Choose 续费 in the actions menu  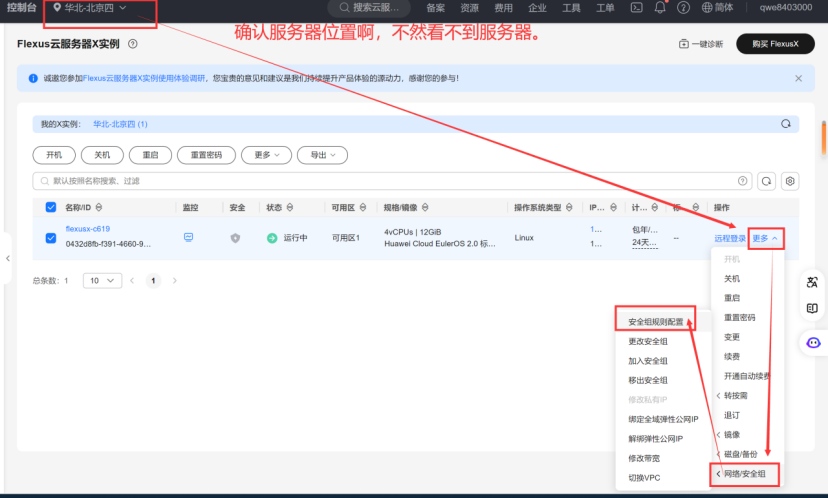(x=732, y=357)
